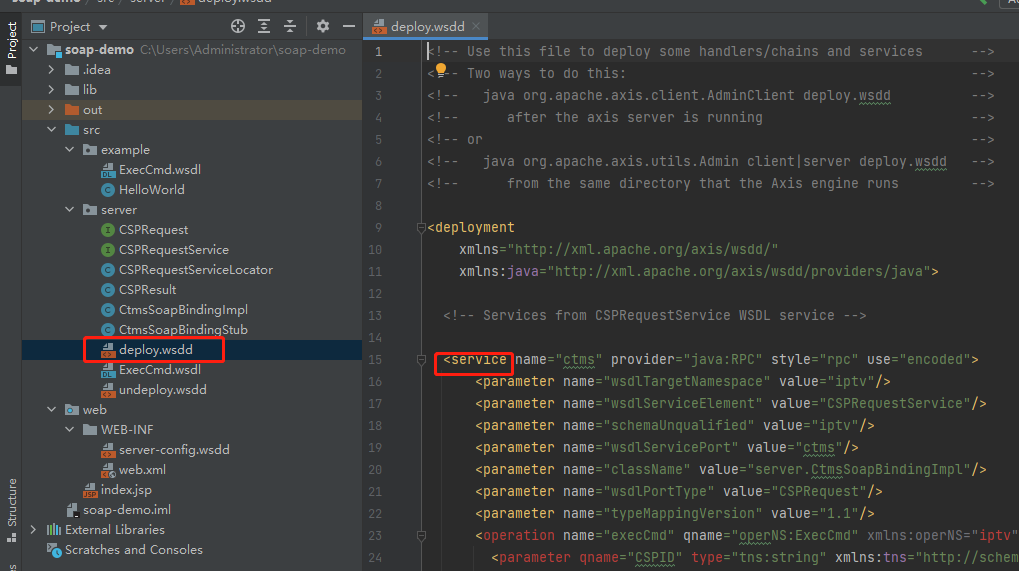Open the Project tool window side tab

click(x=11, y=47)
